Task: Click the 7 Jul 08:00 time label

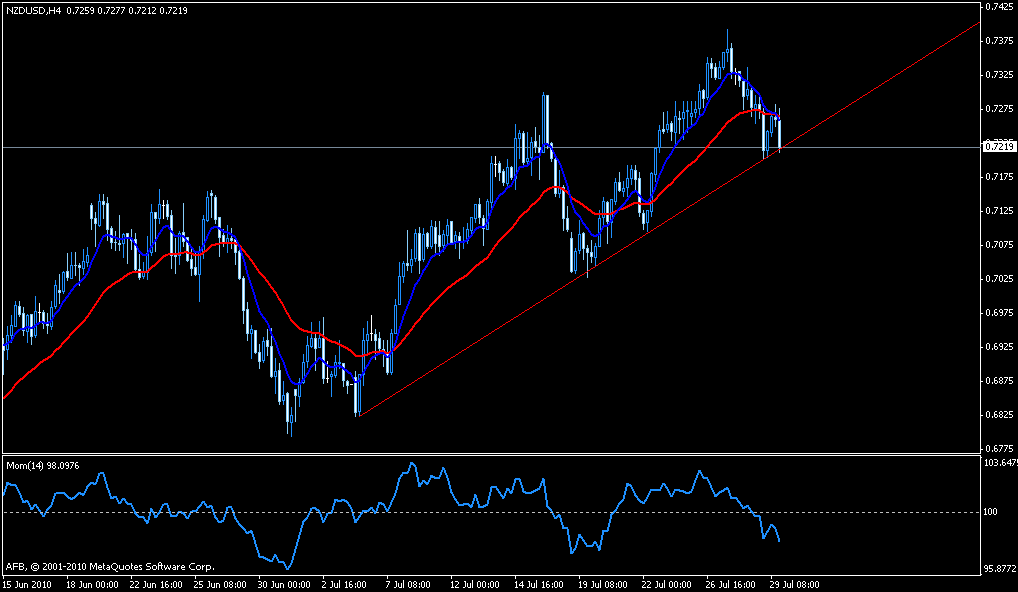Action: pos(410,584)
